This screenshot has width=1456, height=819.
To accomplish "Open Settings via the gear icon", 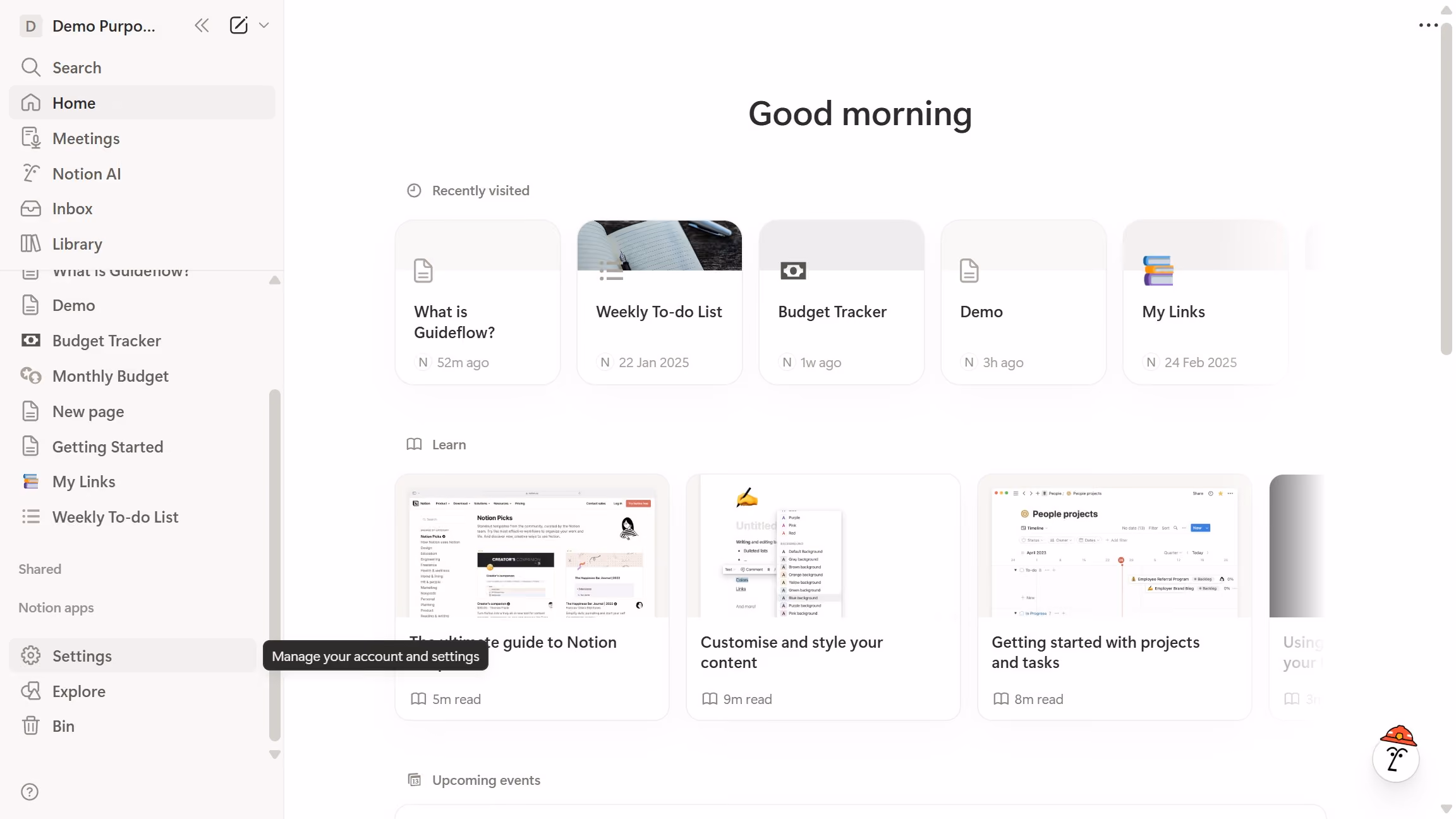I will (30, 655).
